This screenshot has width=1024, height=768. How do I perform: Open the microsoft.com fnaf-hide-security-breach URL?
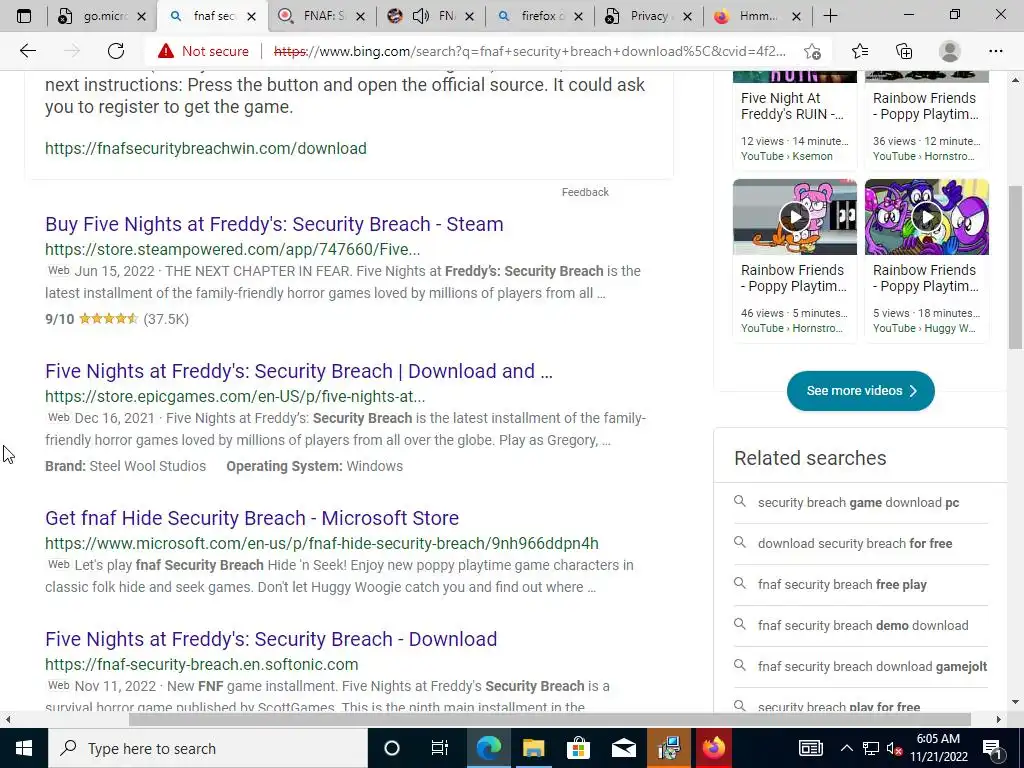322,543
